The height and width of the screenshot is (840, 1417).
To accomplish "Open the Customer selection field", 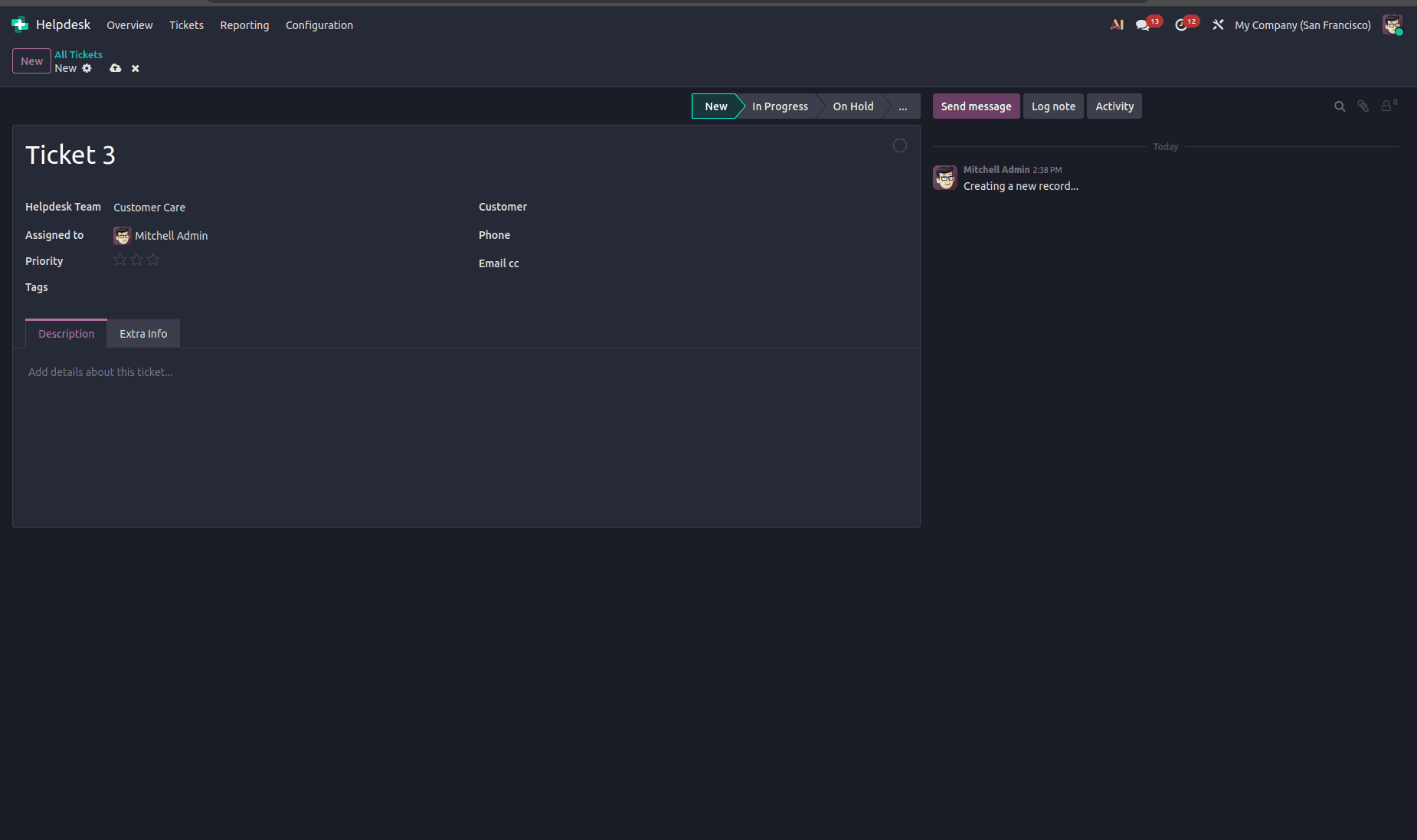I will coord(737,207).
